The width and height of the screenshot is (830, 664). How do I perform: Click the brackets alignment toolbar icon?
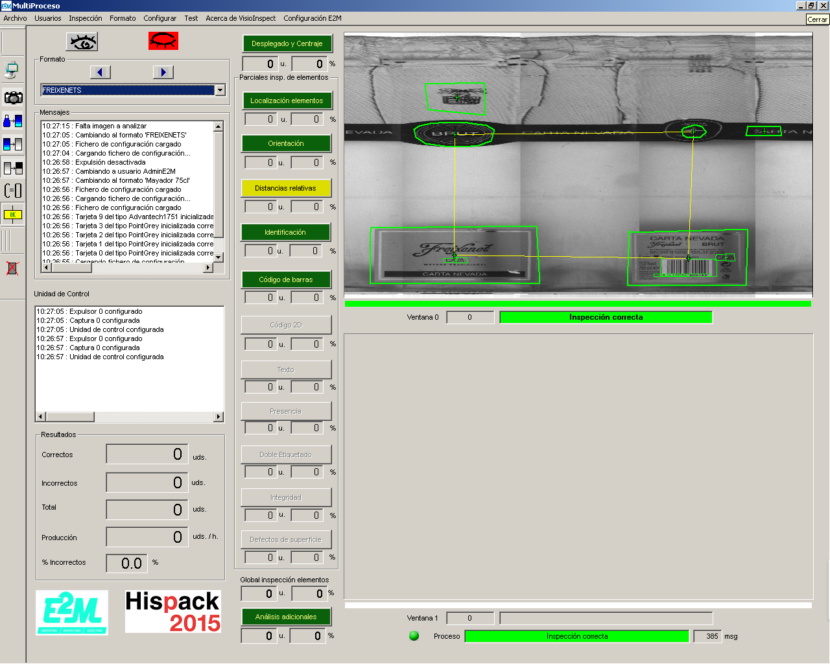point(13,190)
